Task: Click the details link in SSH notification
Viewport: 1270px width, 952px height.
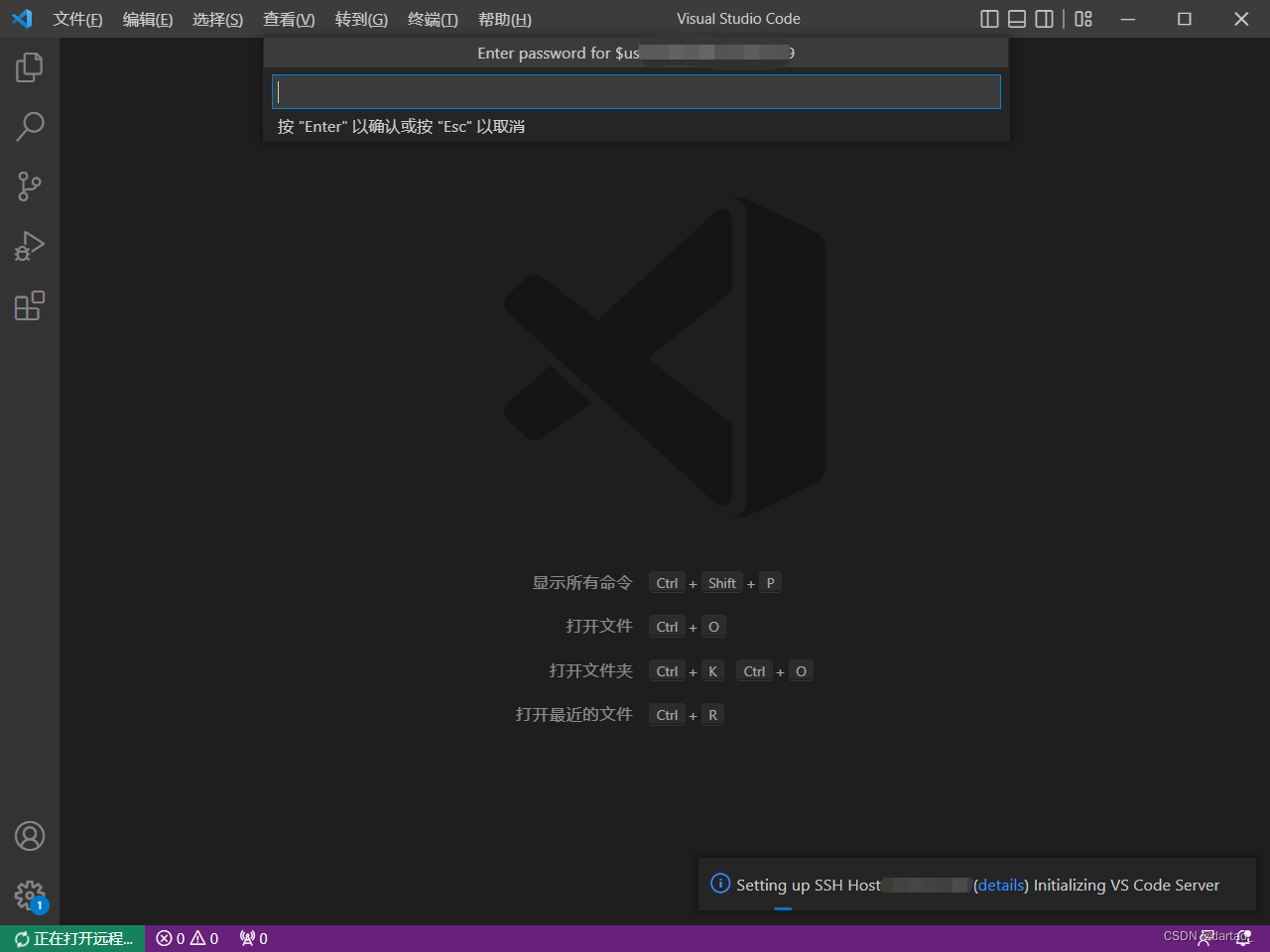Action: 1000,885
